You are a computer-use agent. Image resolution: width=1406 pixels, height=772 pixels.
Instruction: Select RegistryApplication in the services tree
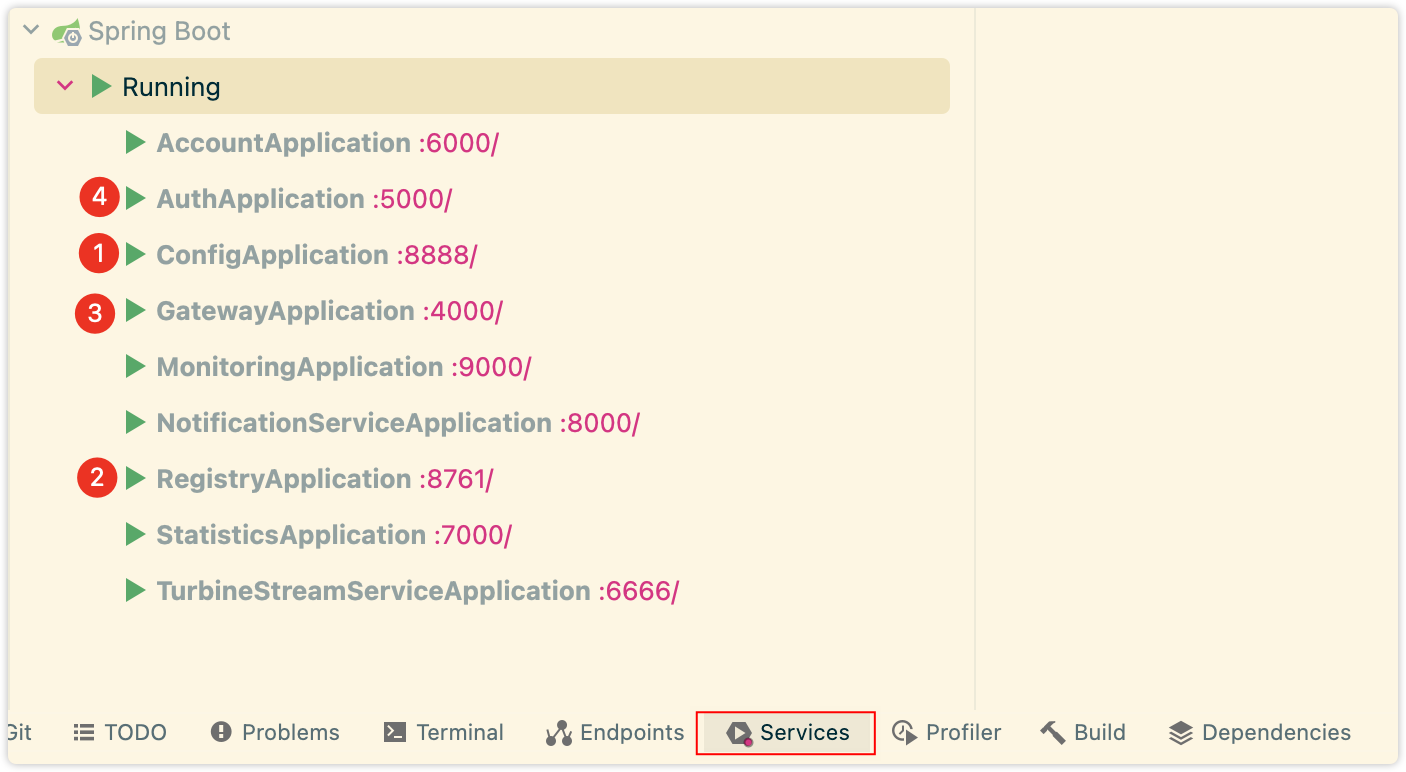point(283,479)
